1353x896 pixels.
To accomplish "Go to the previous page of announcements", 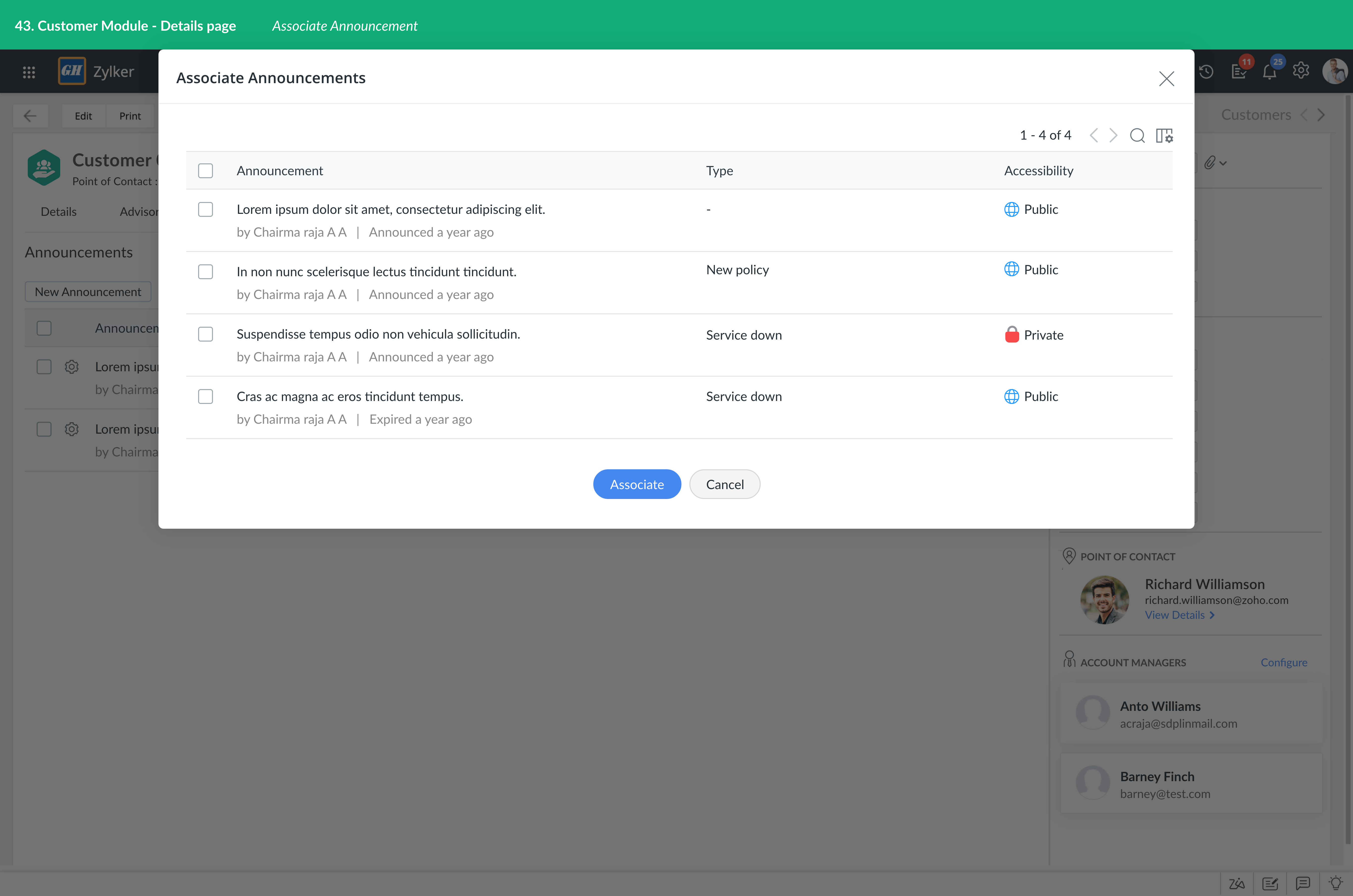I will pos(1093,135).
